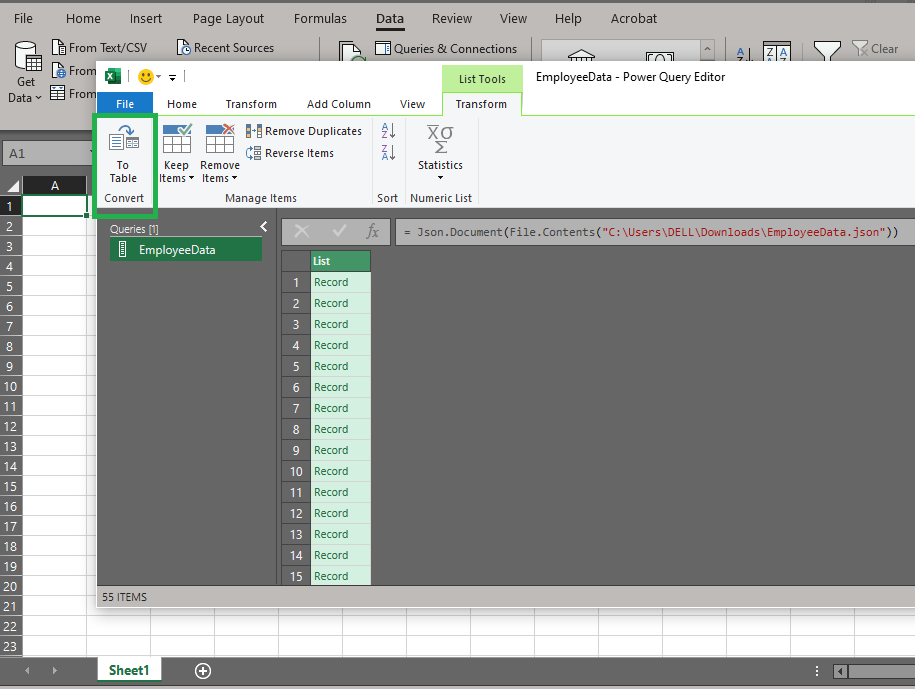Expand data types gallery arrow in Excel
Image resolution: width=915 pixels, height=689 pixels.
[x=707, y=50]
